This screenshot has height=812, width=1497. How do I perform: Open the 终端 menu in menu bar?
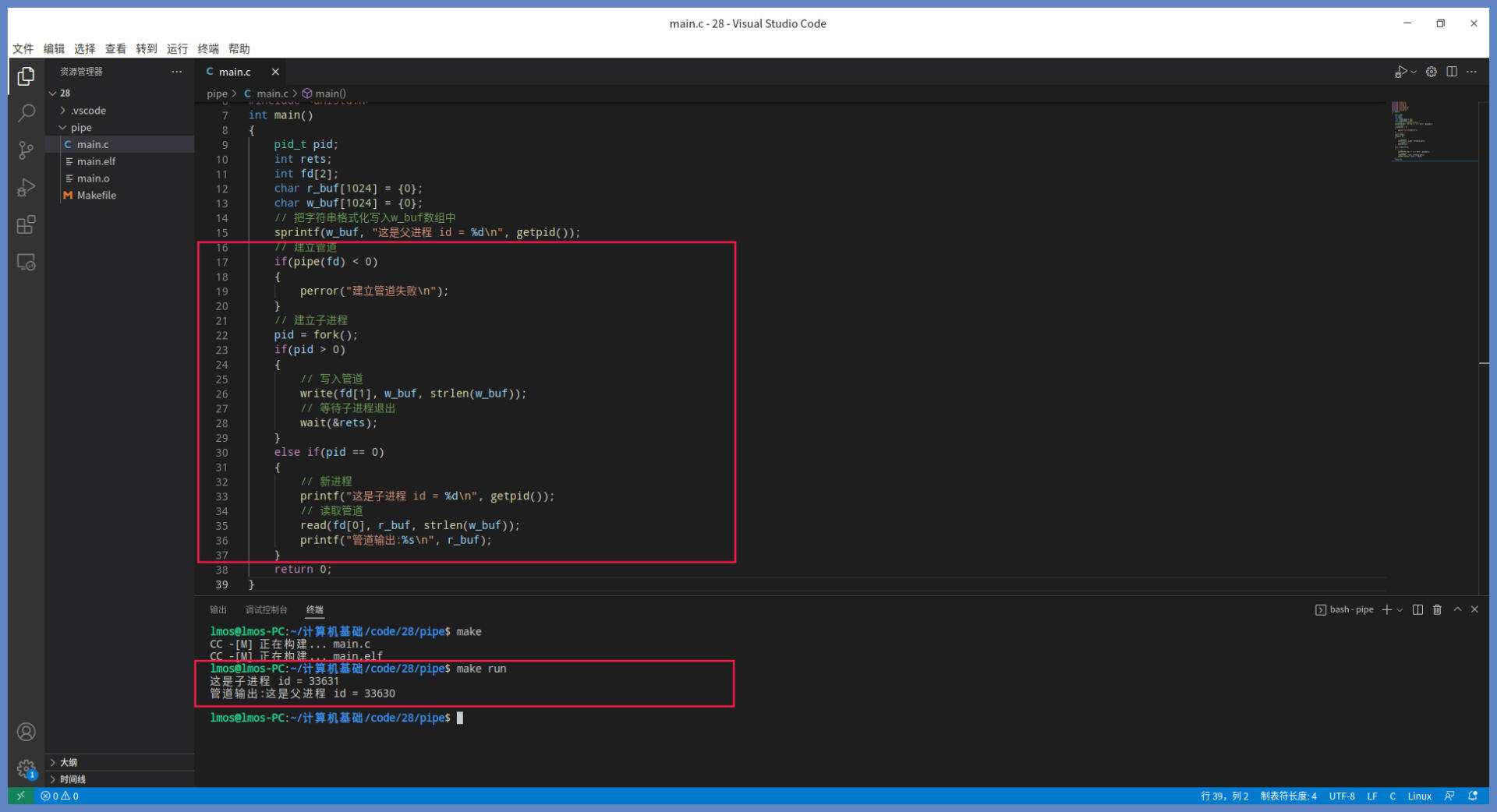click(x=208, y=48)
